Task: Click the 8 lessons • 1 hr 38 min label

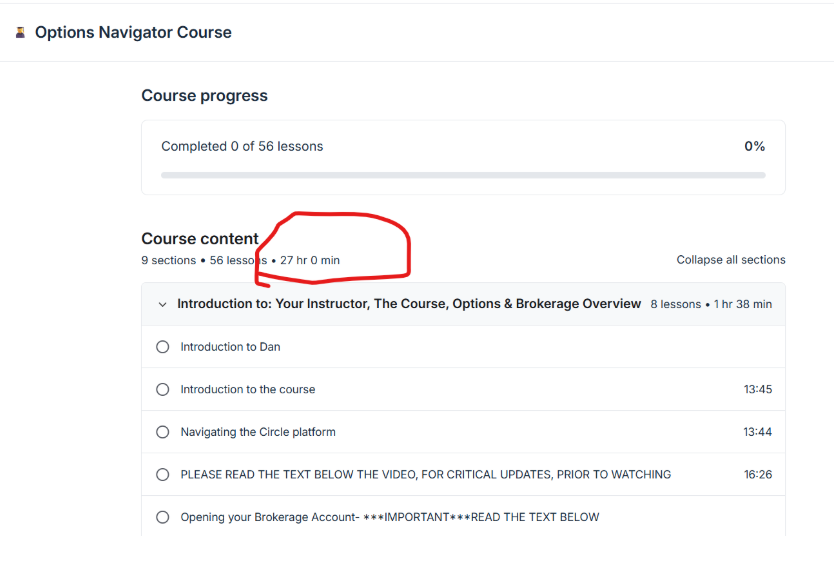Action: (x=710, y=304)
